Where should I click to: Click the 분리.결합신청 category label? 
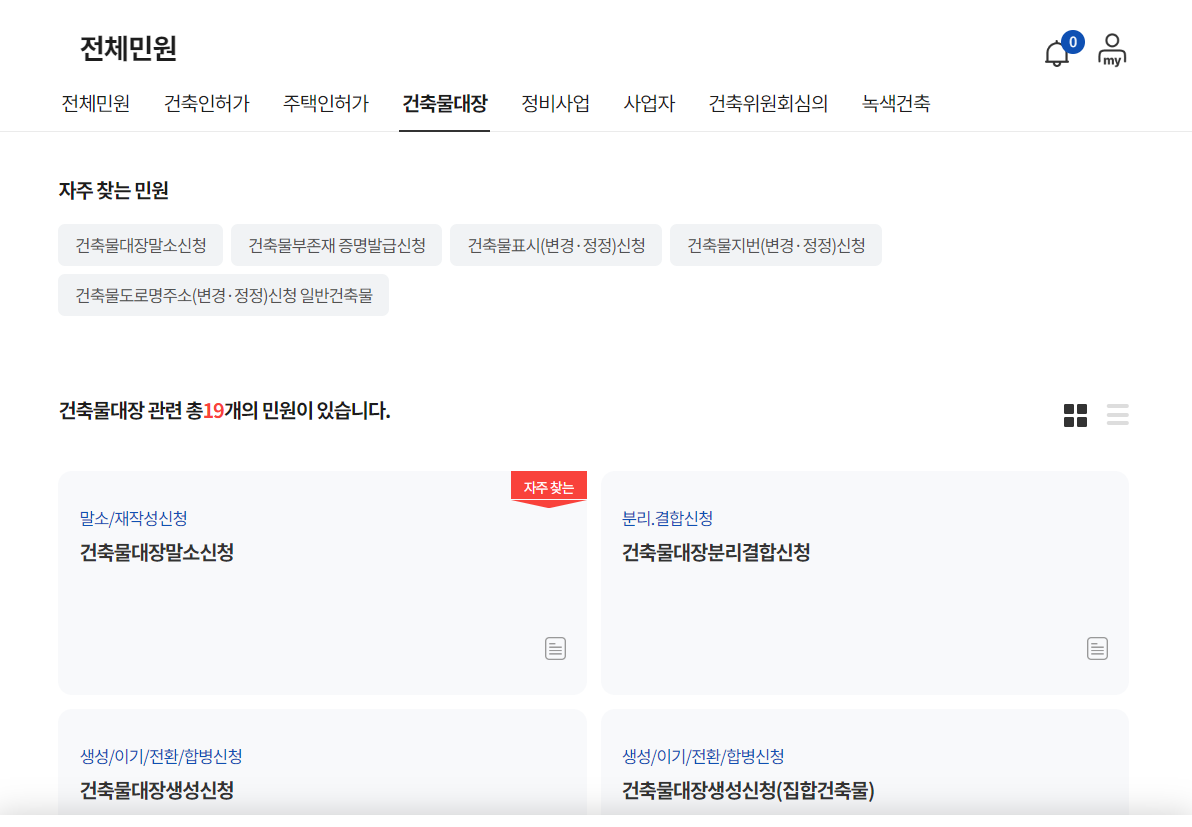[x=667, y=518]
